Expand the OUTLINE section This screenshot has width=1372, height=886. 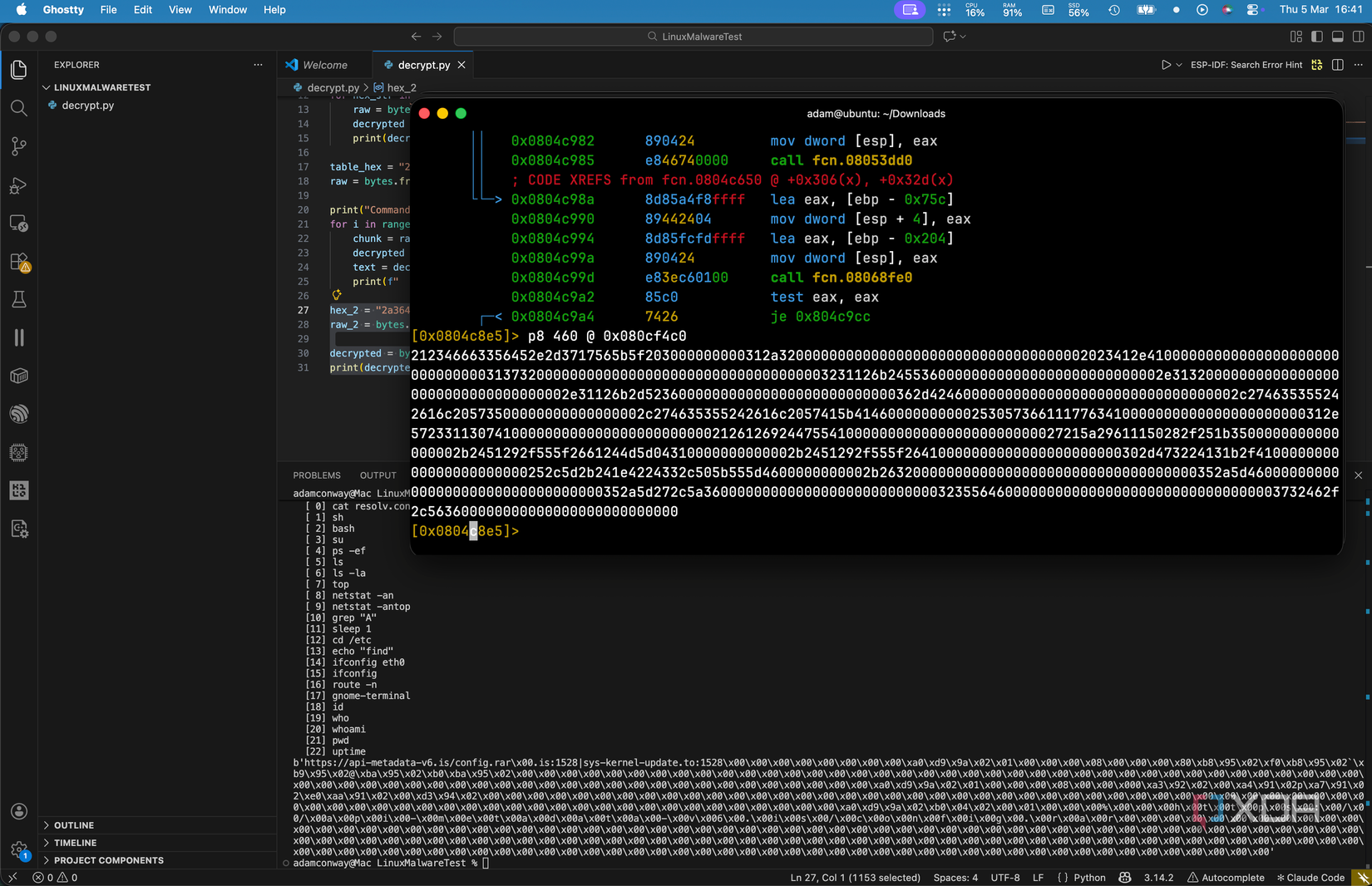point(73,824)
